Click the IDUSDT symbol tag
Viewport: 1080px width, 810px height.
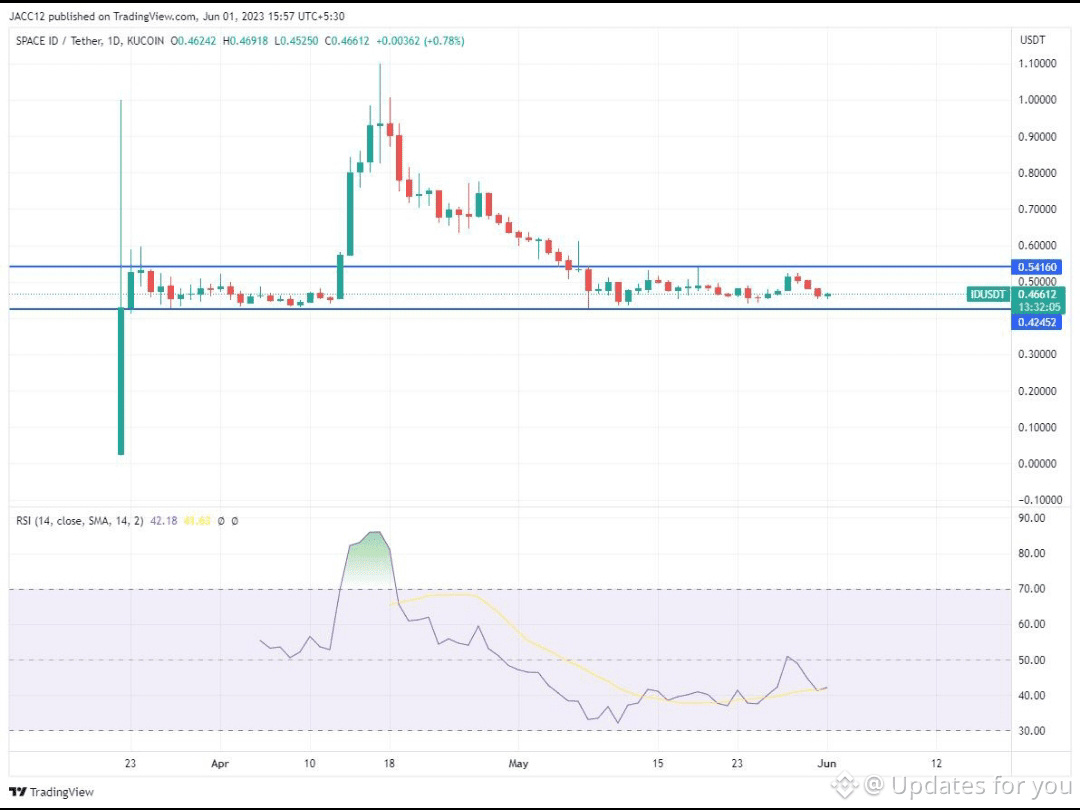click(988, 294)
